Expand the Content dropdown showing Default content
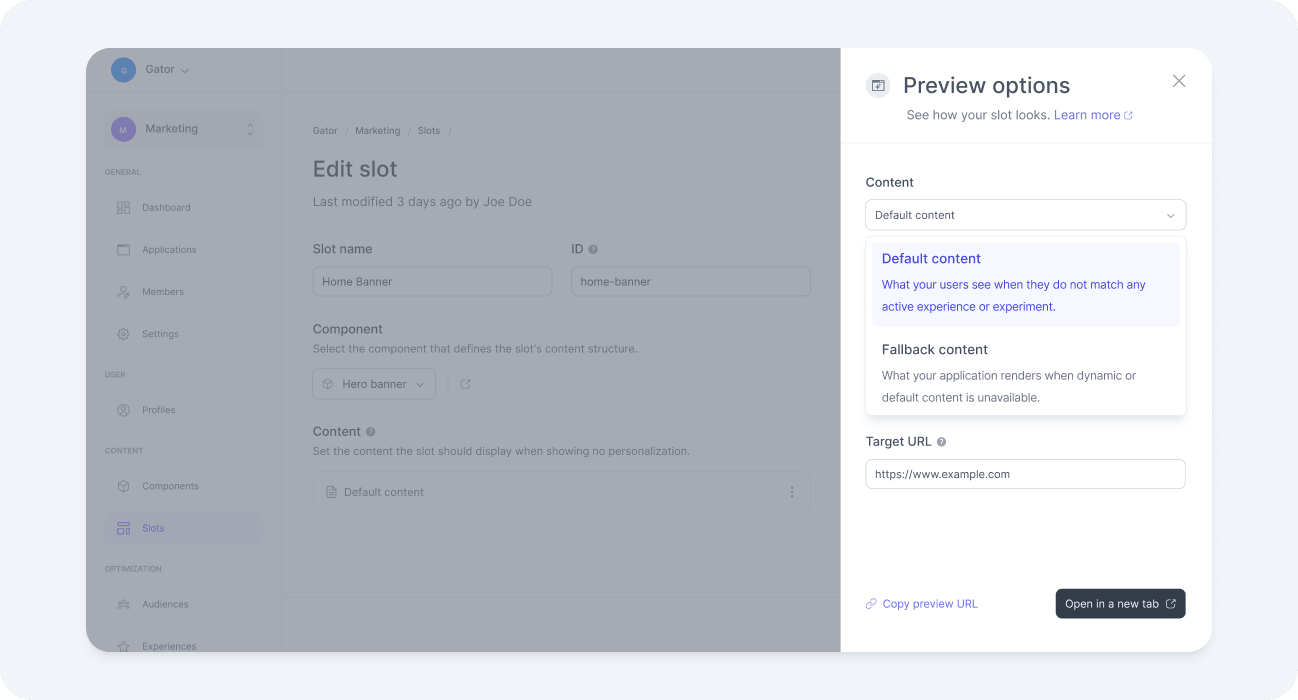The width and height of the screenshot is (1298, 700). 1025,215
